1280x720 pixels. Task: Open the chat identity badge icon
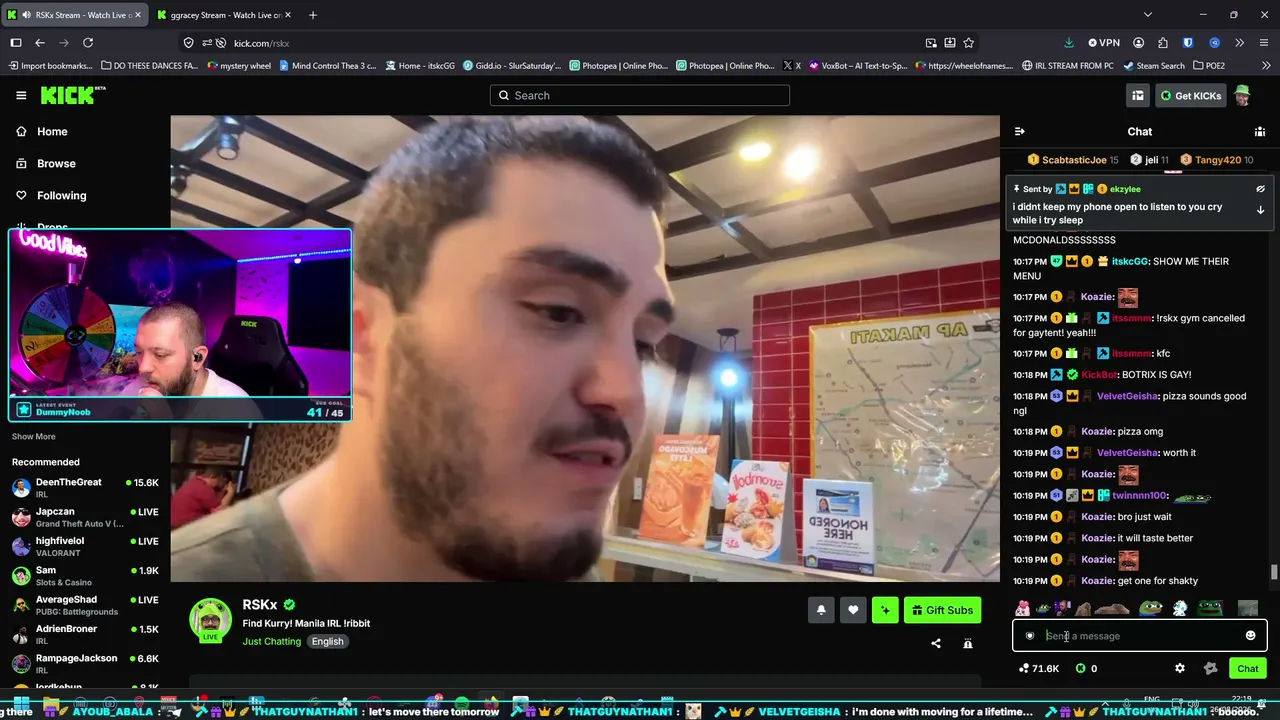click(1030, 636)
